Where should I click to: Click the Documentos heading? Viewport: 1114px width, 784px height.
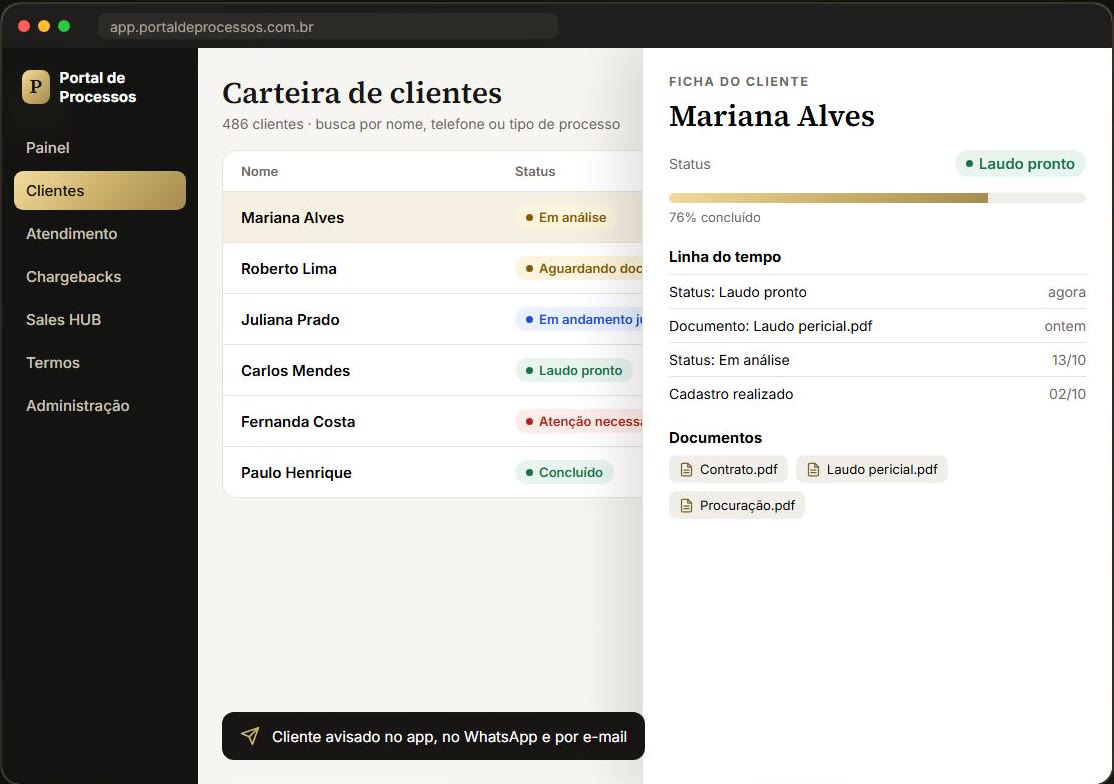(715, 437)
